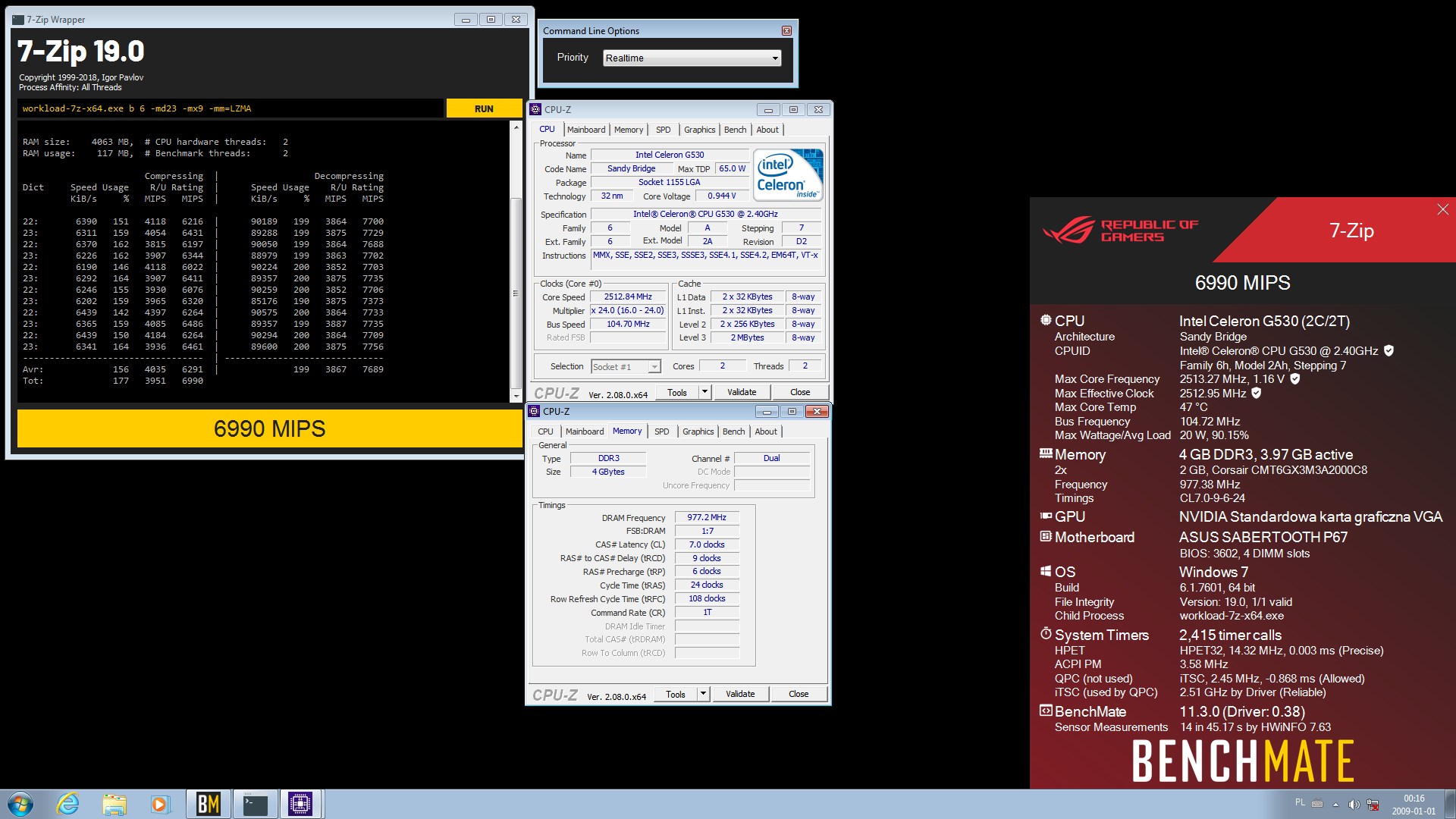Click the network status tray icon
The width and height of the screenshot is (1456, 819).
(x=1373, y=805)
